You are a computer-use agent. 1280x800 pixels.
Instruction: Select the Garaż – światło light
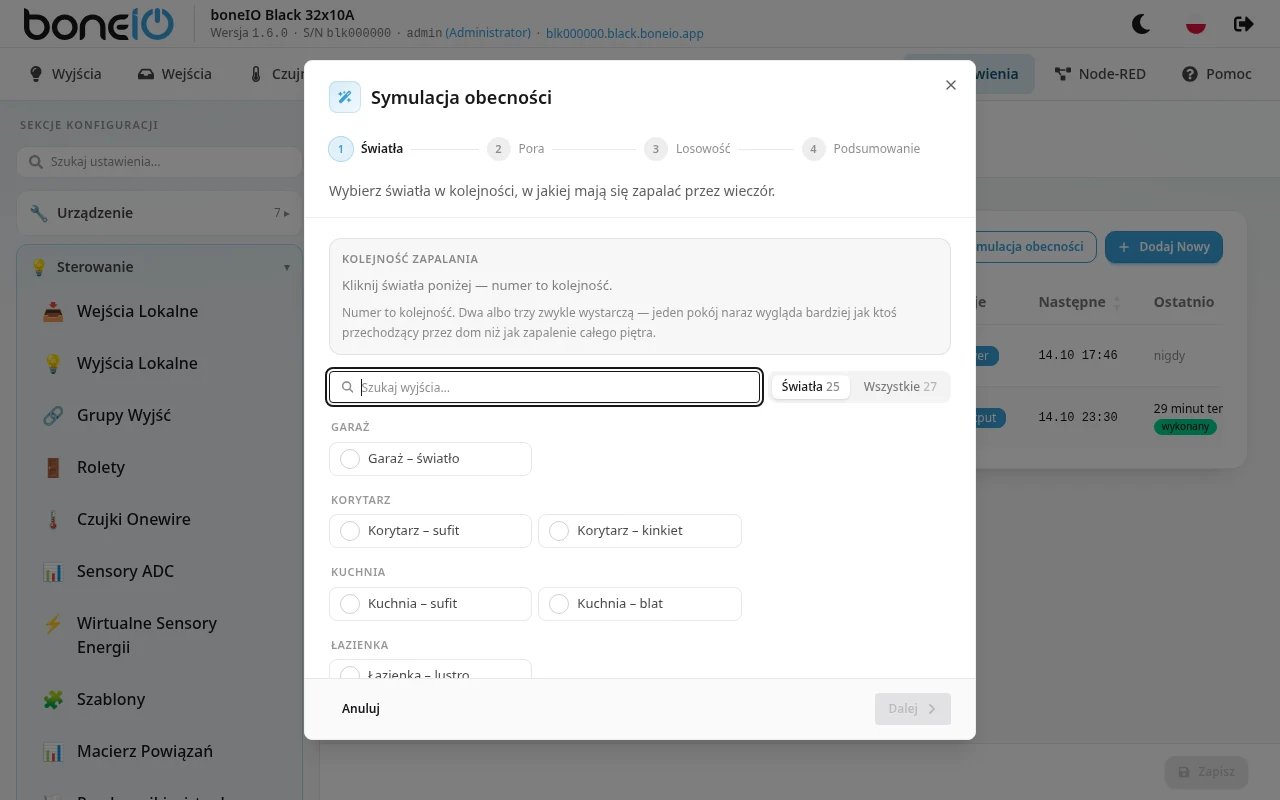pos(430,459)
